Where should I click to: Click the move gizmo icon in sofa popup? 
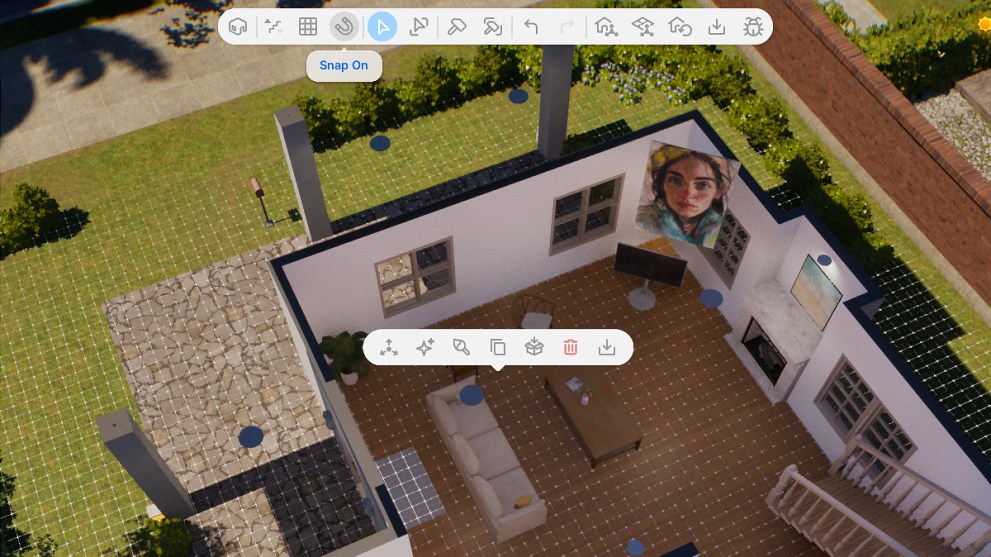pyautogui.click(x=388, y=347)
